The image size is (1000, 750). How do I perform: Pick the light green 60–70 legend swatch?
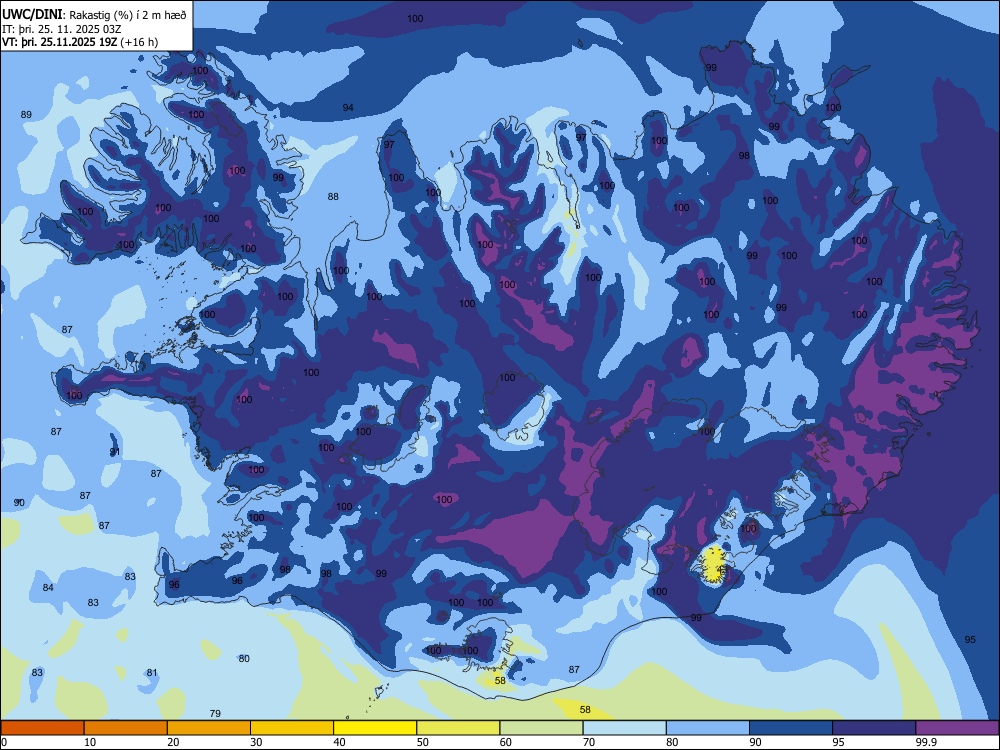[x=541, y=728]
